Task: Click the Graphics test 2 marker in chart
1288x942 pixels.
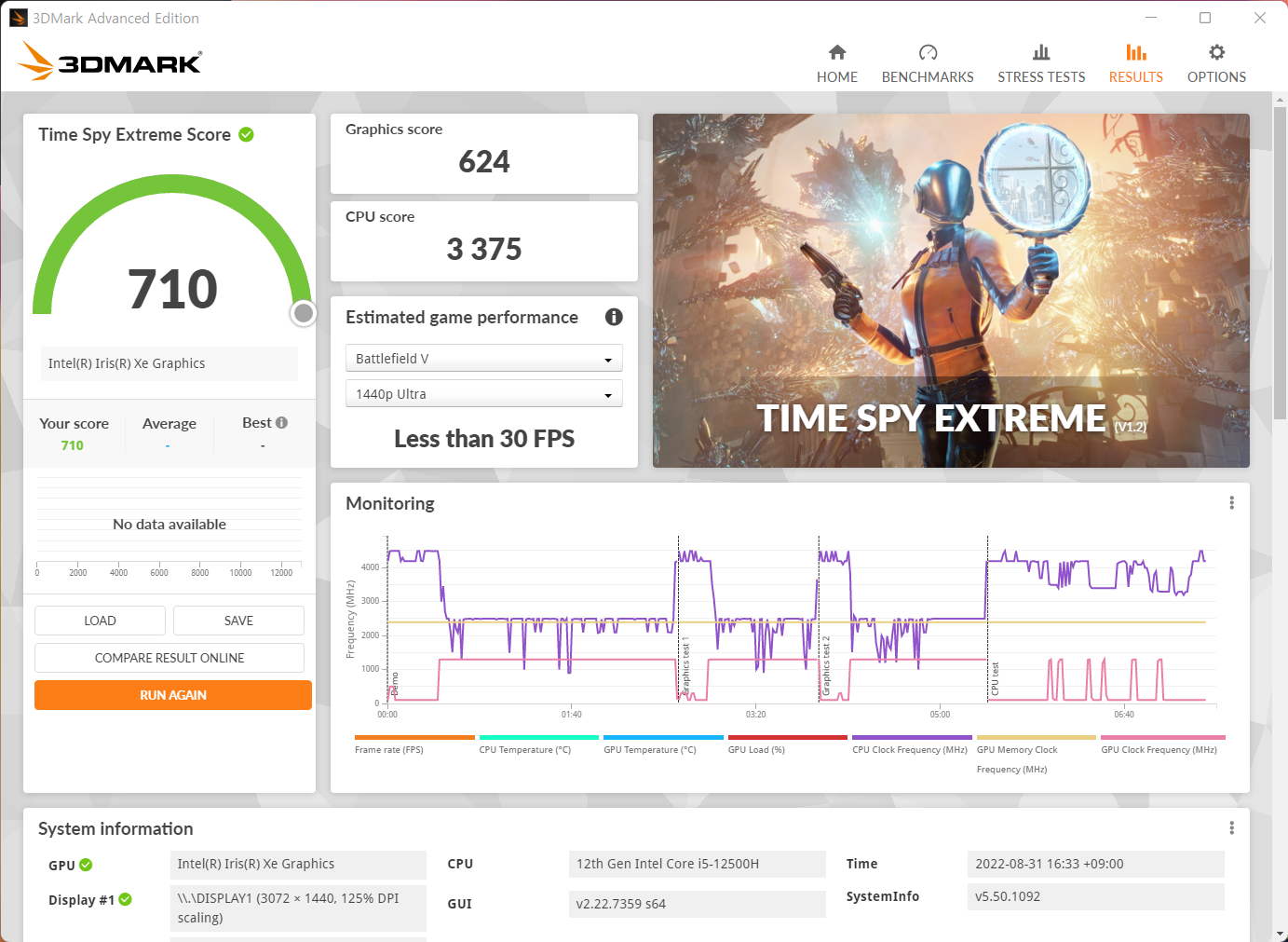Action: tap(825, 667)
